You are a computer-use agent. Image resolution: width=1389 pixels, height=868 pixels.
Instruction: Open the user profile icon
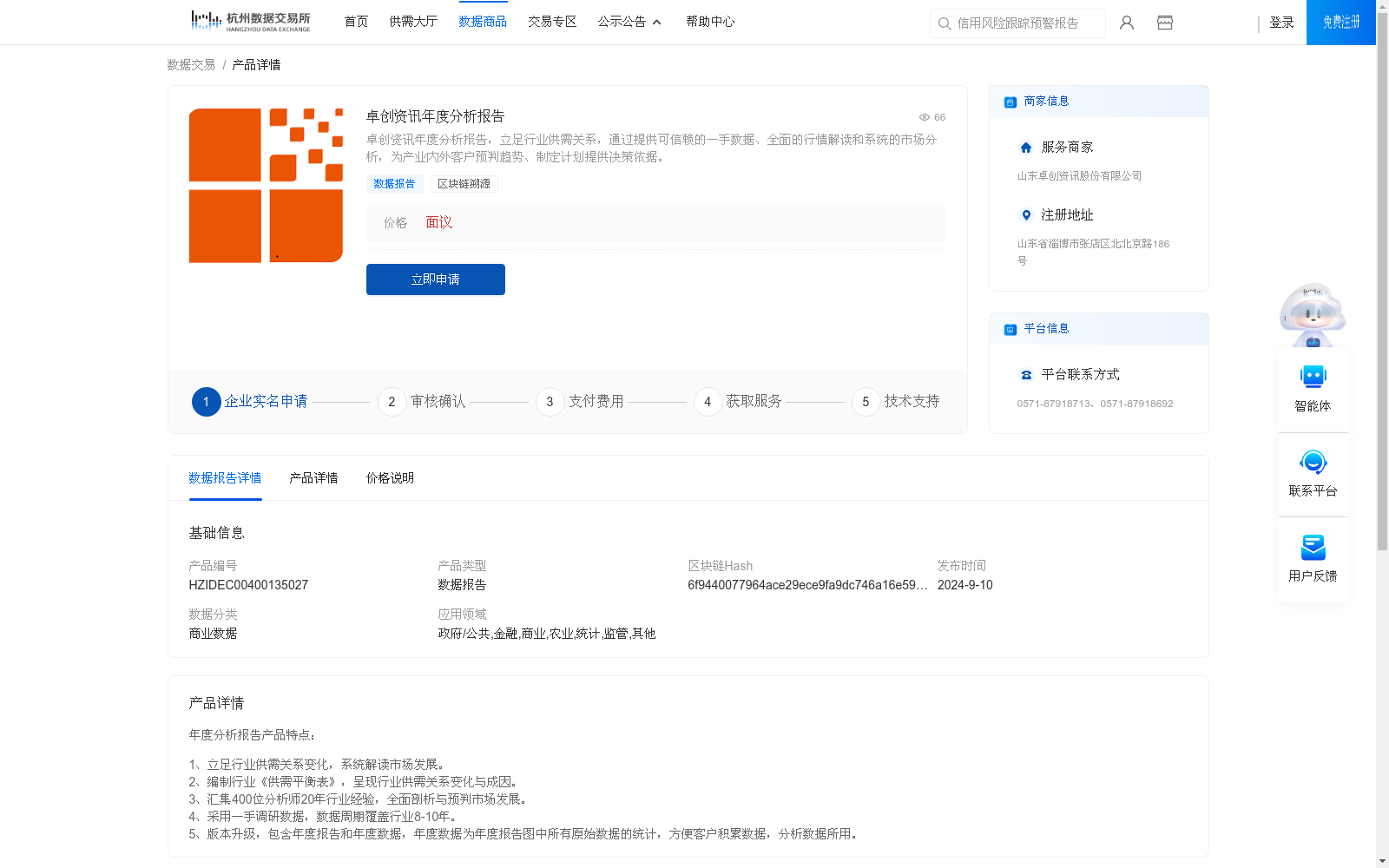(x=1127, y=23)
